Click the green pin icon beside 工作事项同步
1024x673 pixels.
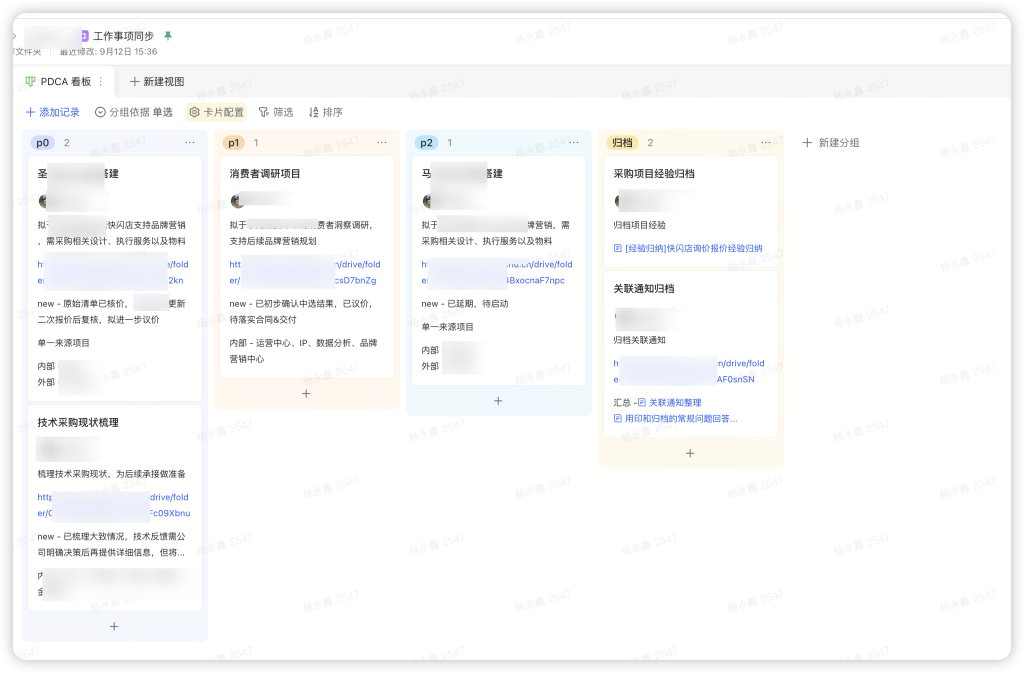click(168, 36)
